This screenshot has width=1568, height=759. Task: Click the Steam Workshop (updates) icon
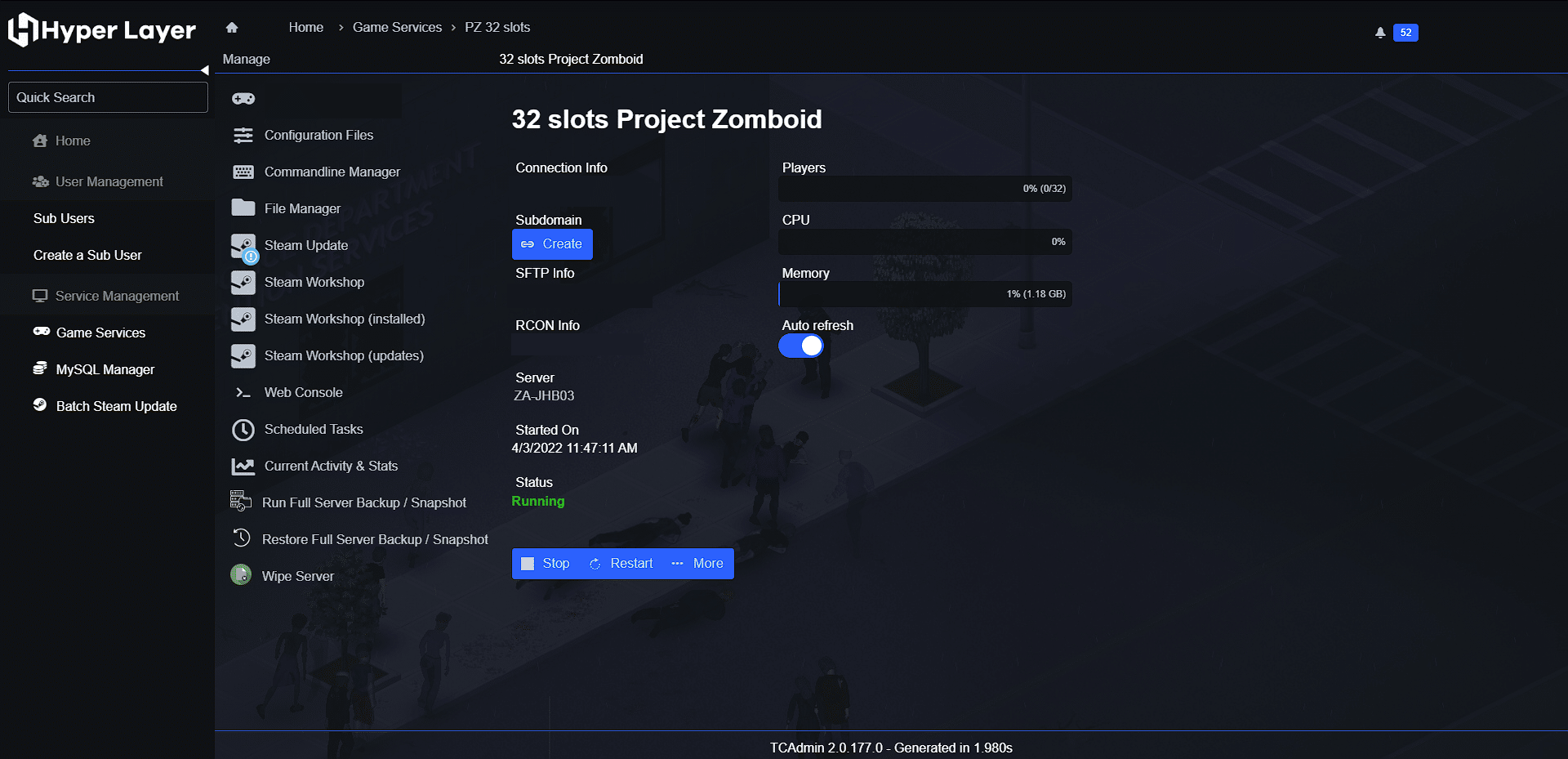[243, 356]
